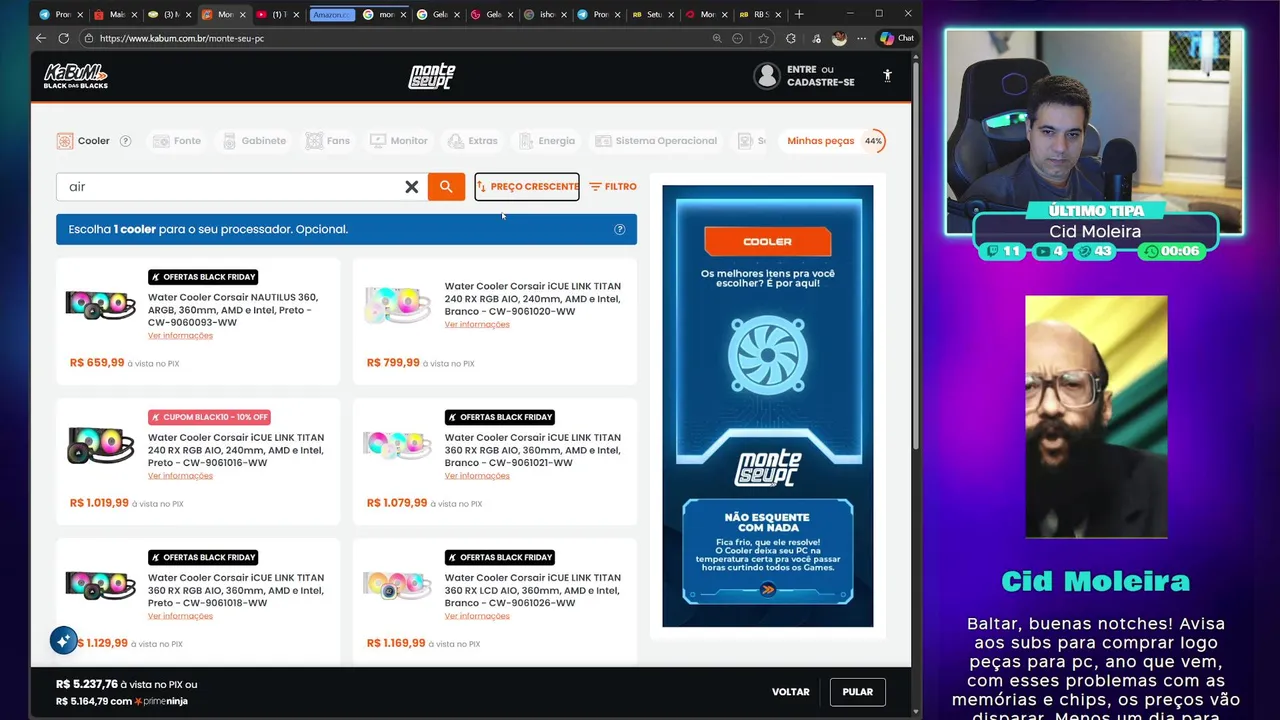Select black TITAN 240 RX cooler thumbnail
This screenshot has height=720, width=1280.
[x=100, y=446]
